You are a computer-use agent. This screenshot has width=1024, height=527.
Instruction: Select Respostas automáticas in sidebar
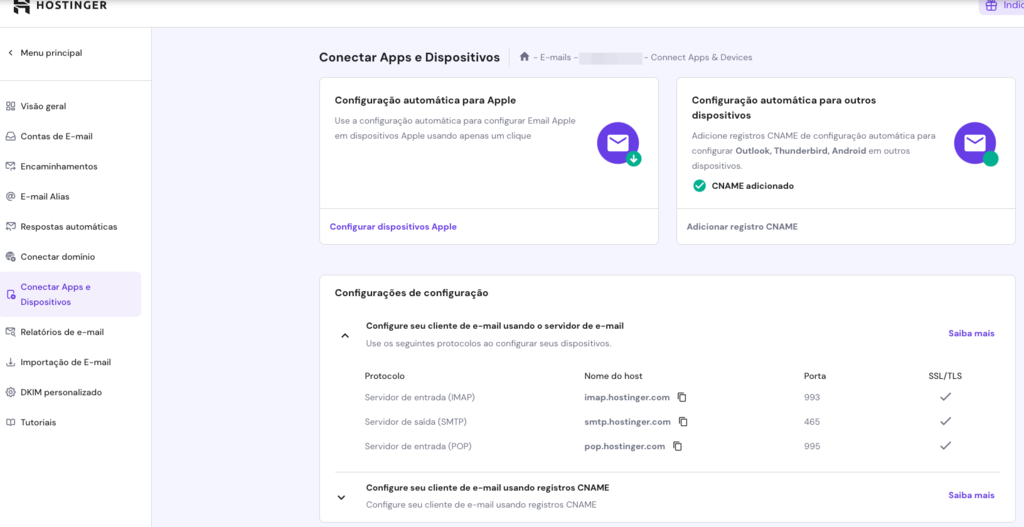(70, 227)
